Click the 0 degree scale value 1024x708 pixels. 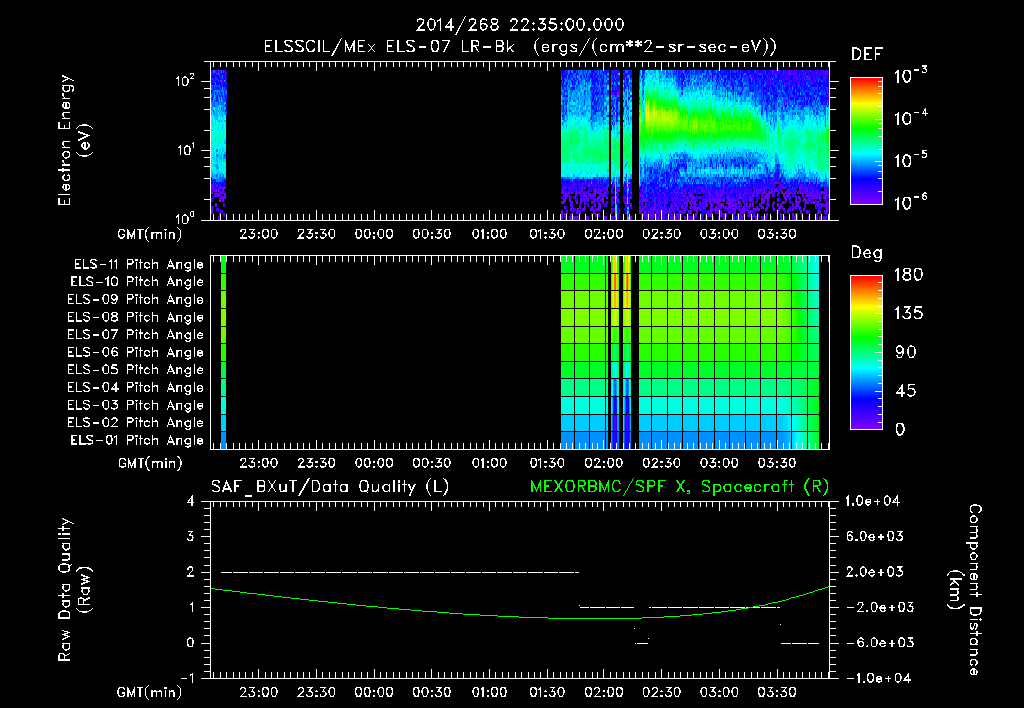[900, 429]
